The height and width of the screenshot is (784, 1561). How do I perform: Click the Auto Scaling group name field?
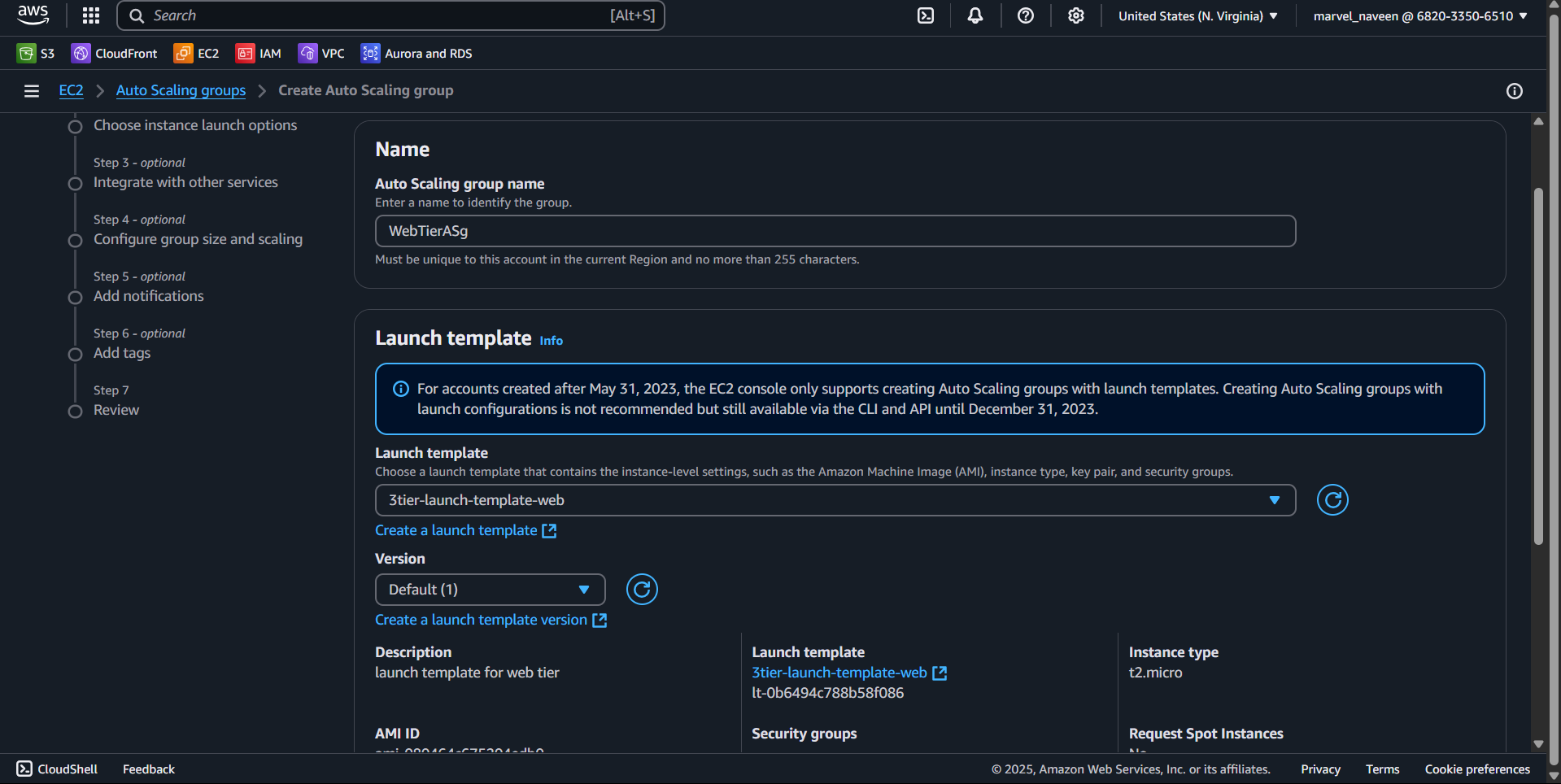835,231
